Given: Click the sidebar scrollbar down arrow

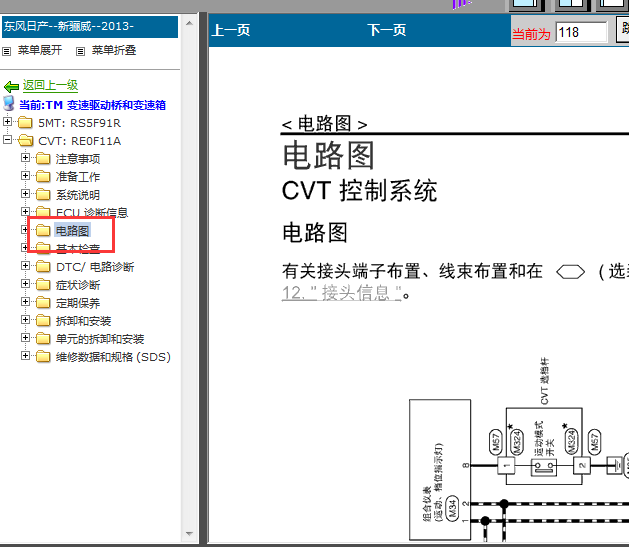Looking at the screenshot, I should (x=189, y=534).
